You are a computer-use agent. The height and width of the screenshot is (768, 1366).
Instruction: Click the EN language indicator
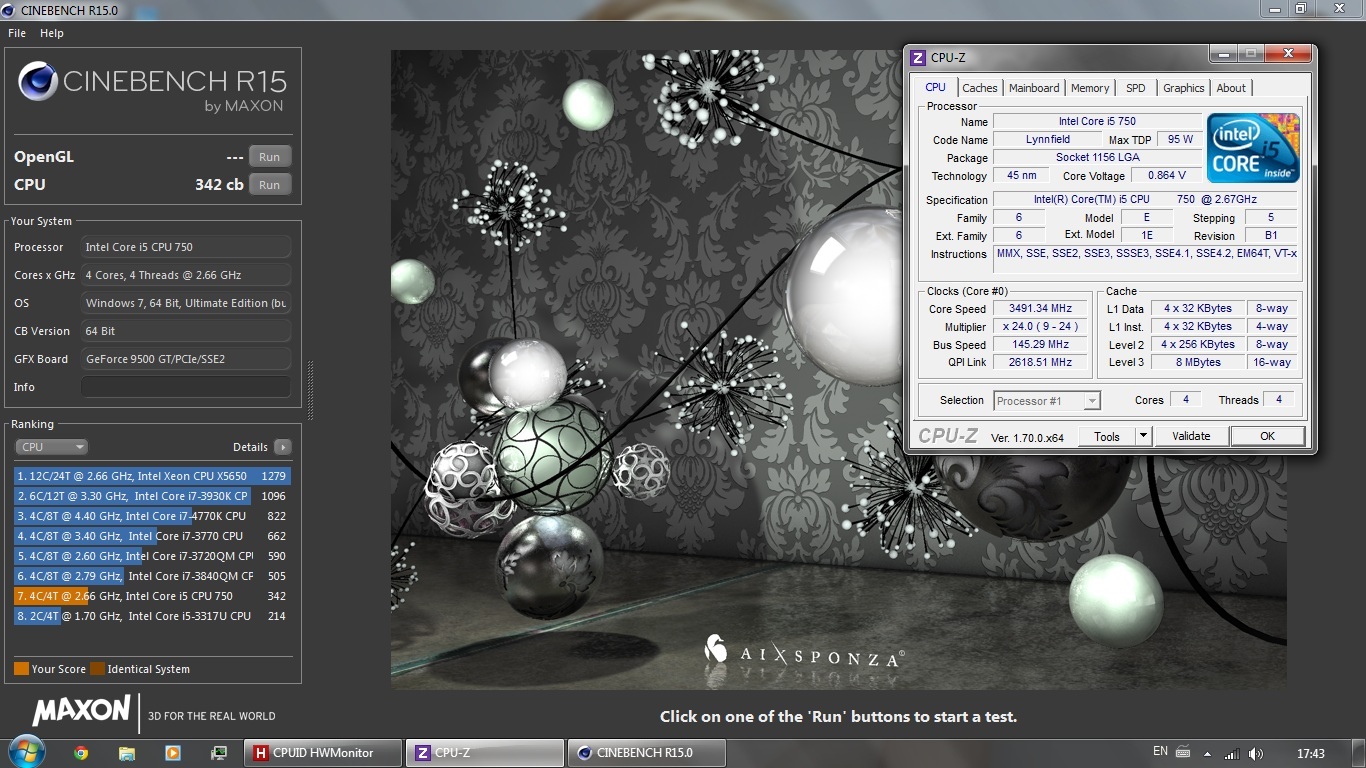click(1160, 752)
